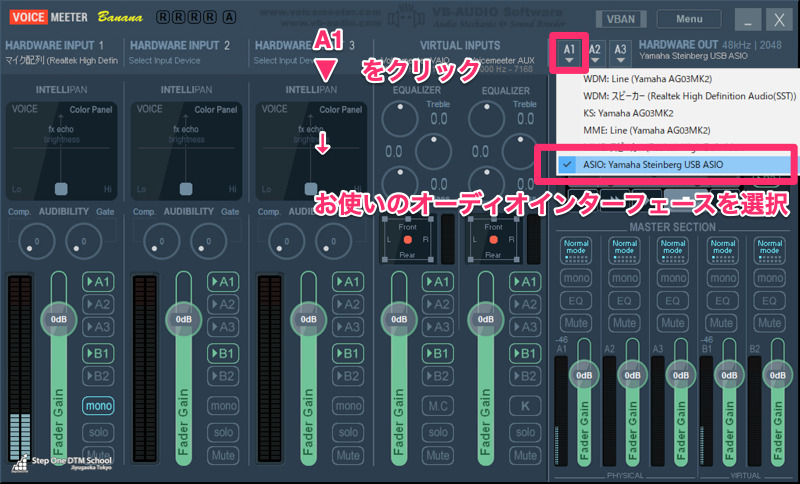Cycle Normal mode on master bus B2
800x484 pixels.
tap(769, 250)
